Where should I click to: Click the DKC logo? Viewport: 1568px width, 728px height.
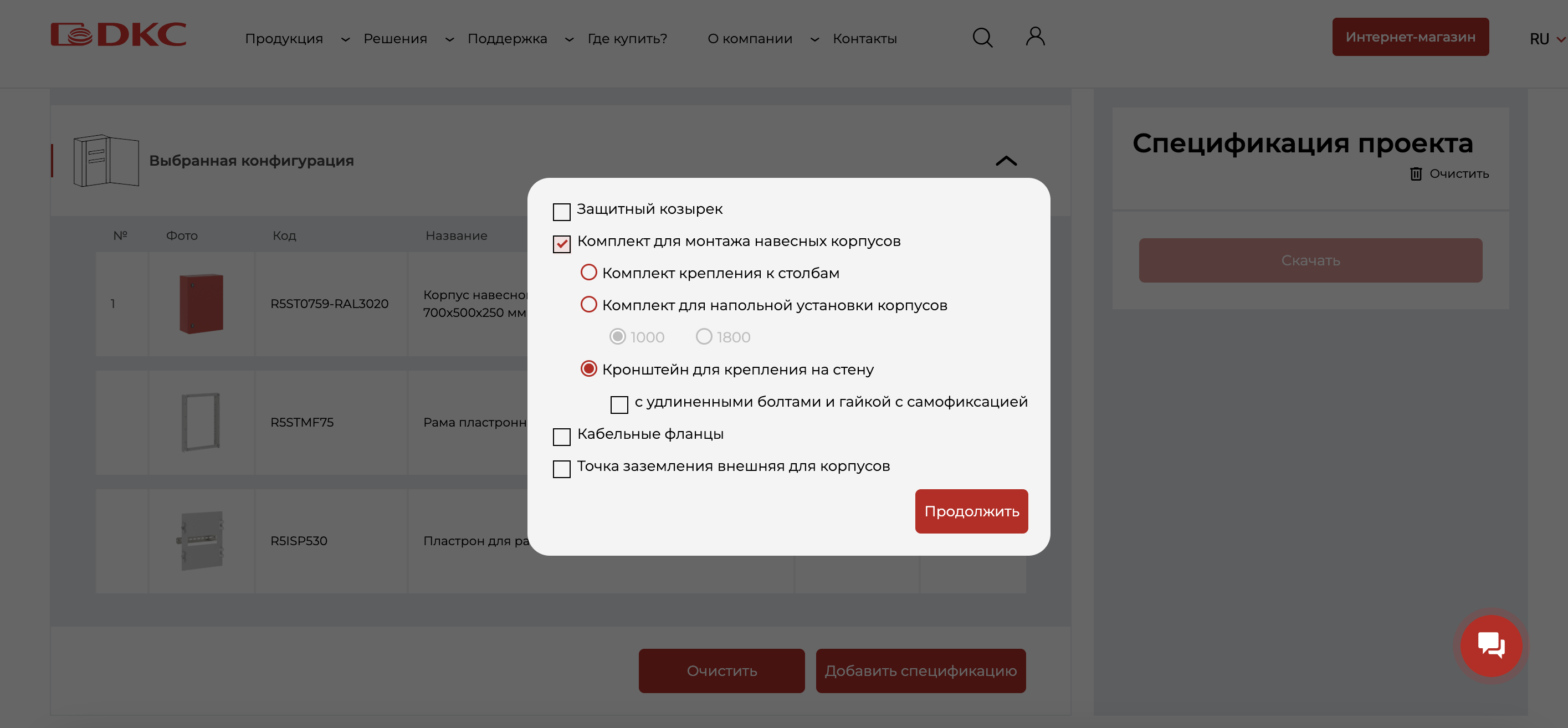click(118, 35)
